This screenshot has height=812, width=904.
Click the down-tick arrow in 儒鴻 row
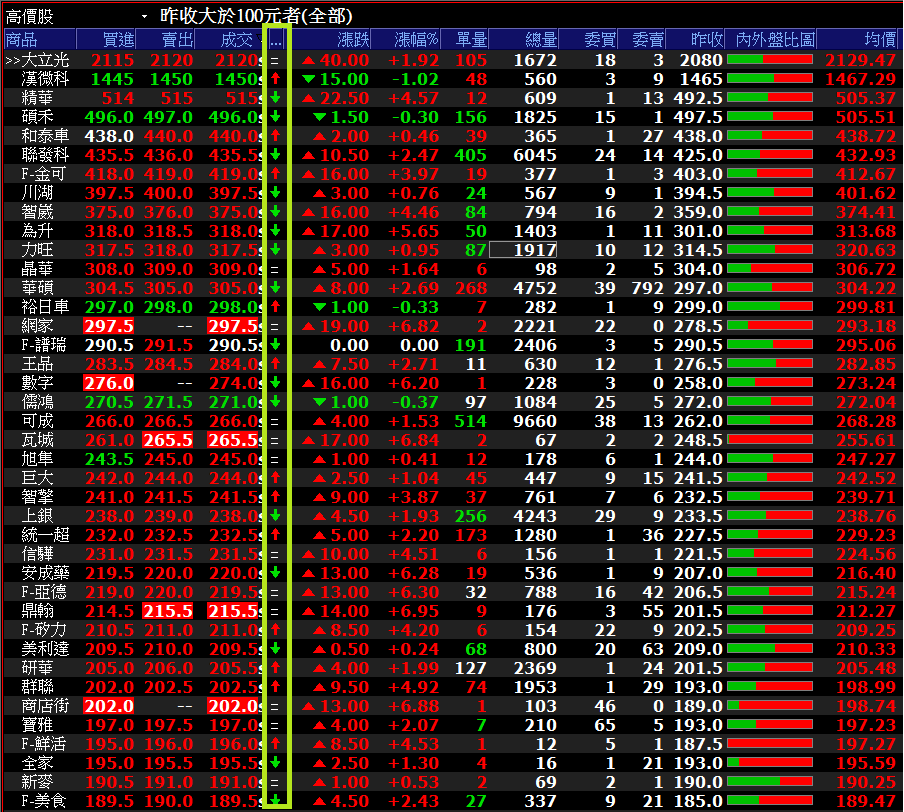[276, 401]
